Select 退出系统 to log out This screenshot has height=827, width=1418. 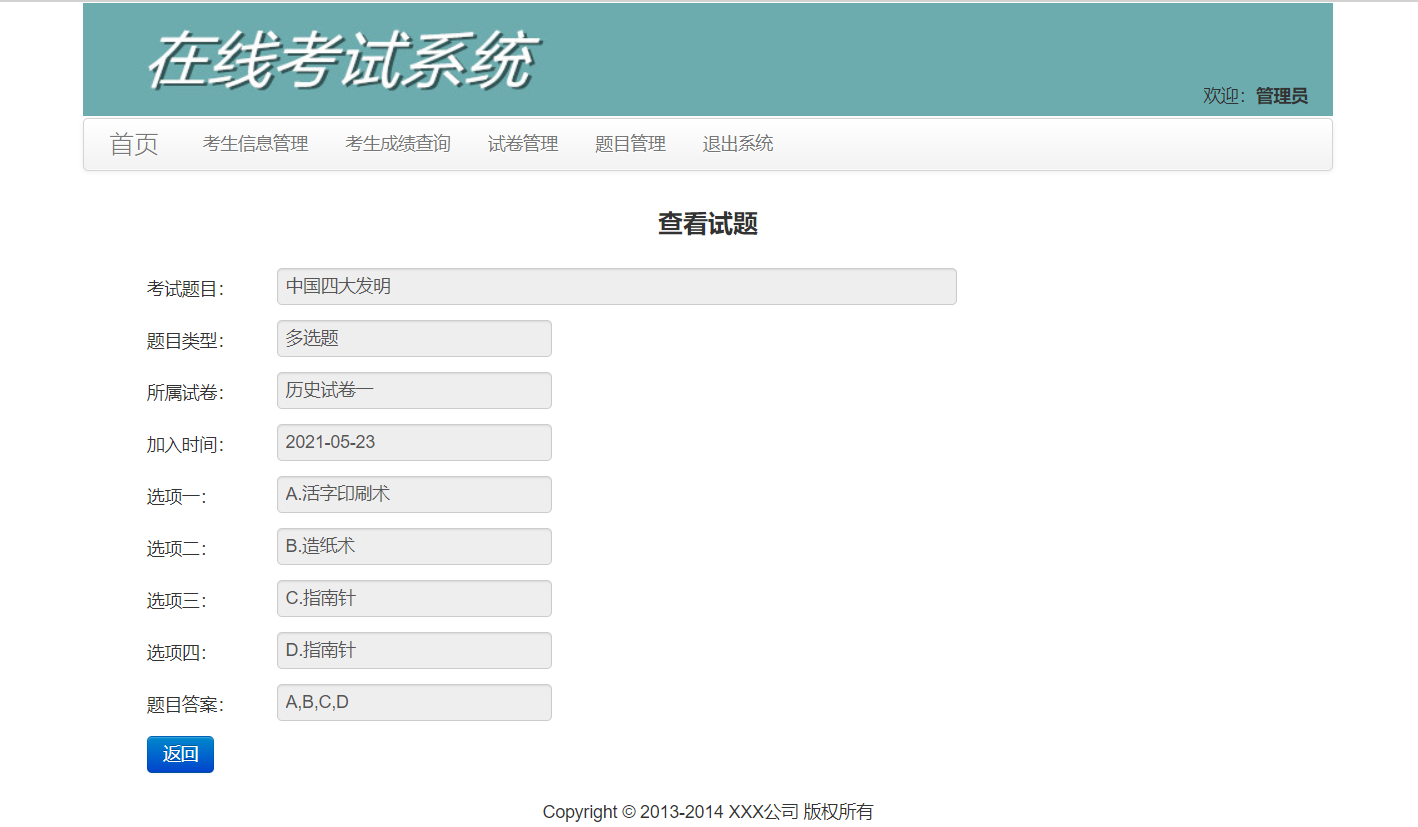(x=738, y=144)
